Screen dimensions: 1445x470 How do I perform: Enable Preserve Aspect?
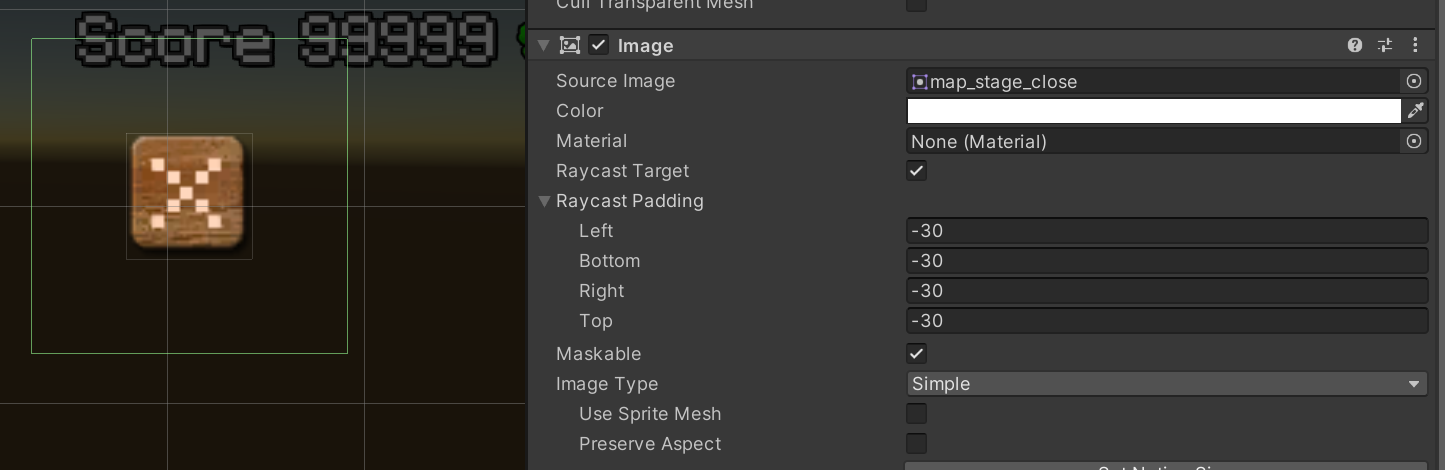[916, 443]
